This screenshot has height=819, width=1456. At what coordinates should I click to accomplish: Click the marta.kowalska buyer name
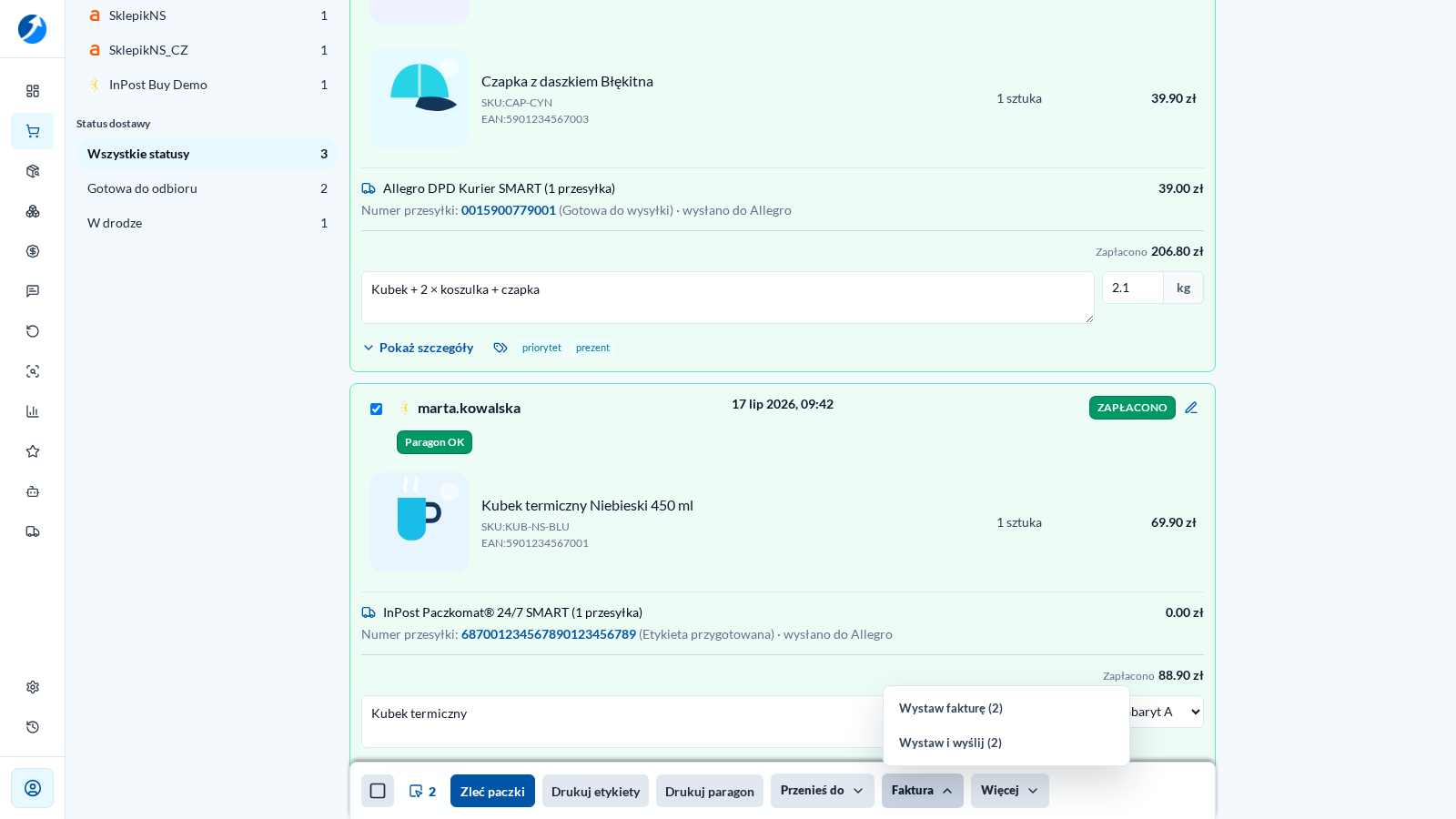click(469, 408)
